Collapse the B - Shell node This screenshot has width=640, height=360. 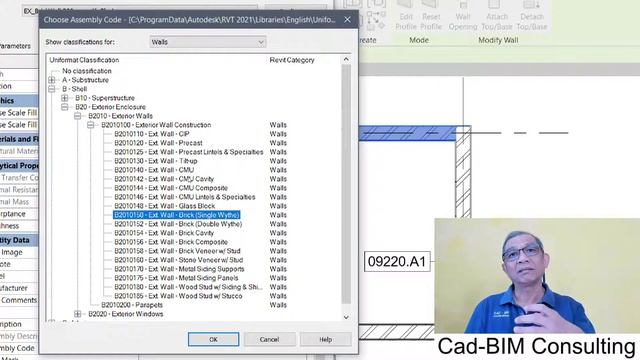point(52,89)
